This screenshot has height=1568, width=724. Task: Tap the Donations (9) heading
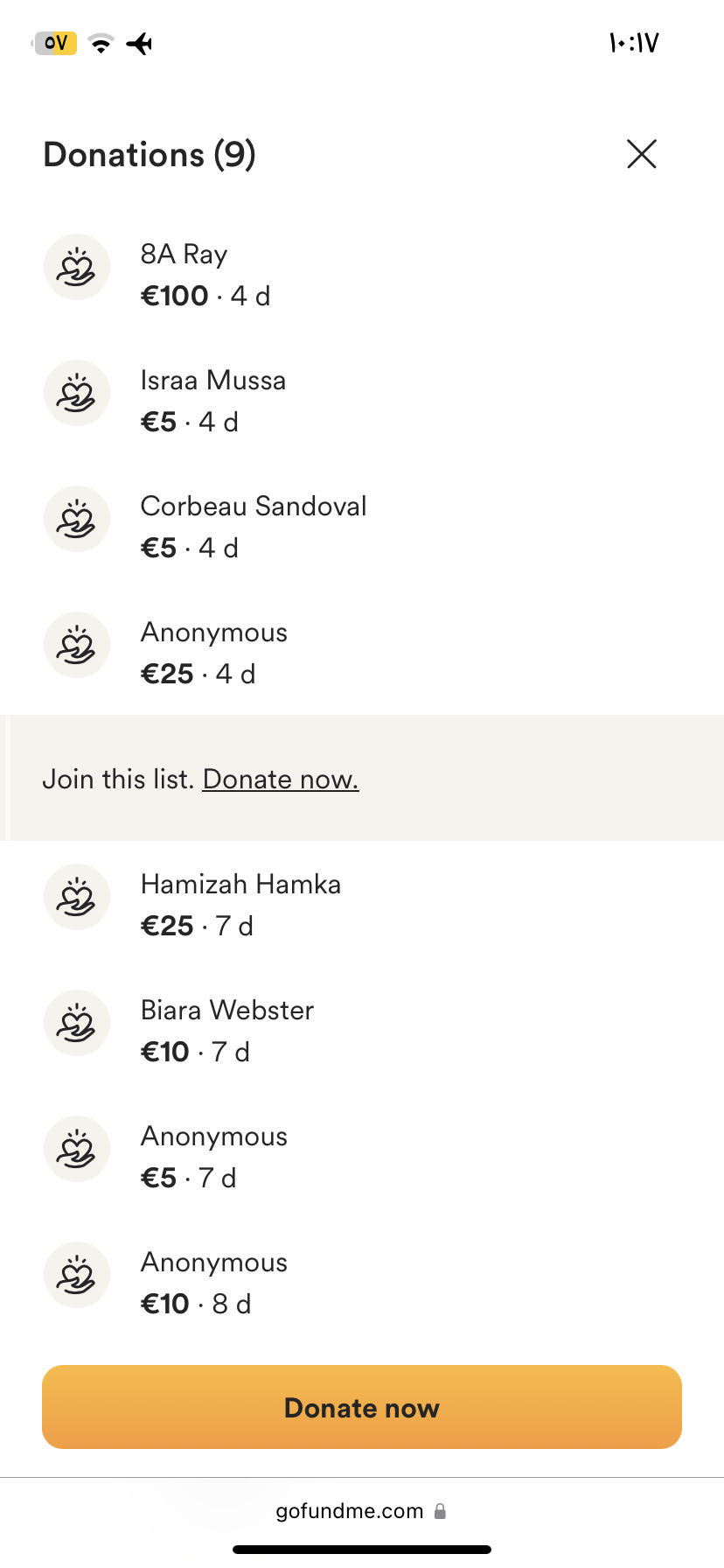(150, 154)
